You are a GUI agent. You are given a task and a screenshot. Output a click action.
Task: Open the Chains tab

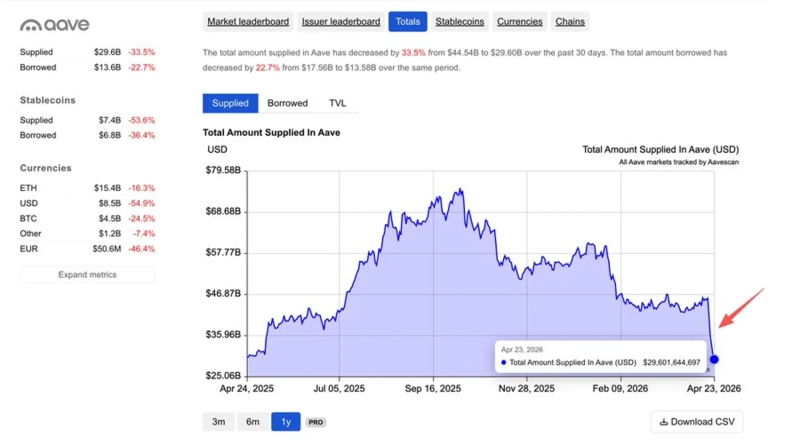coord(570,21)
